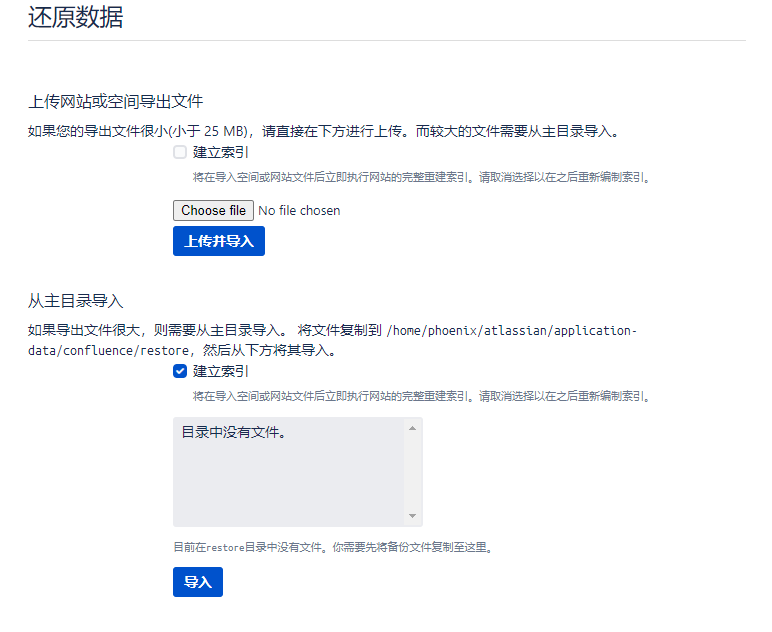Click empty area inside the restore file list
This screenshot has height=632, width=772.
click(290, 490)
